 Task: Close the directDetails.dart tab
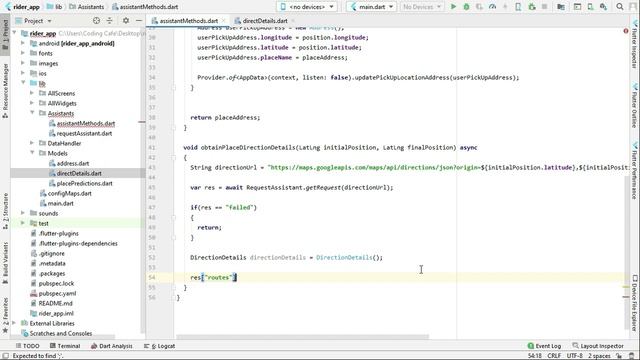(293, 21)
